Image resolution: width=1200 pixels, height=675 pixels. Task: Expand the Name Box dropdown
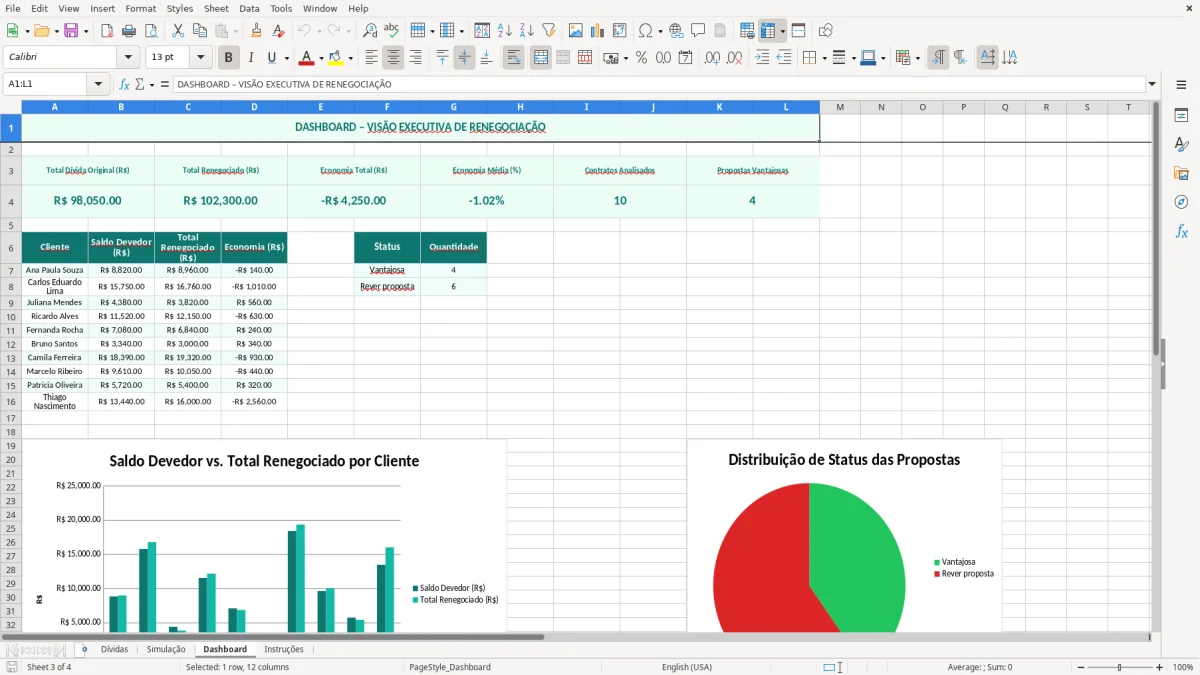pyautogui.click(x=98, y=84)
